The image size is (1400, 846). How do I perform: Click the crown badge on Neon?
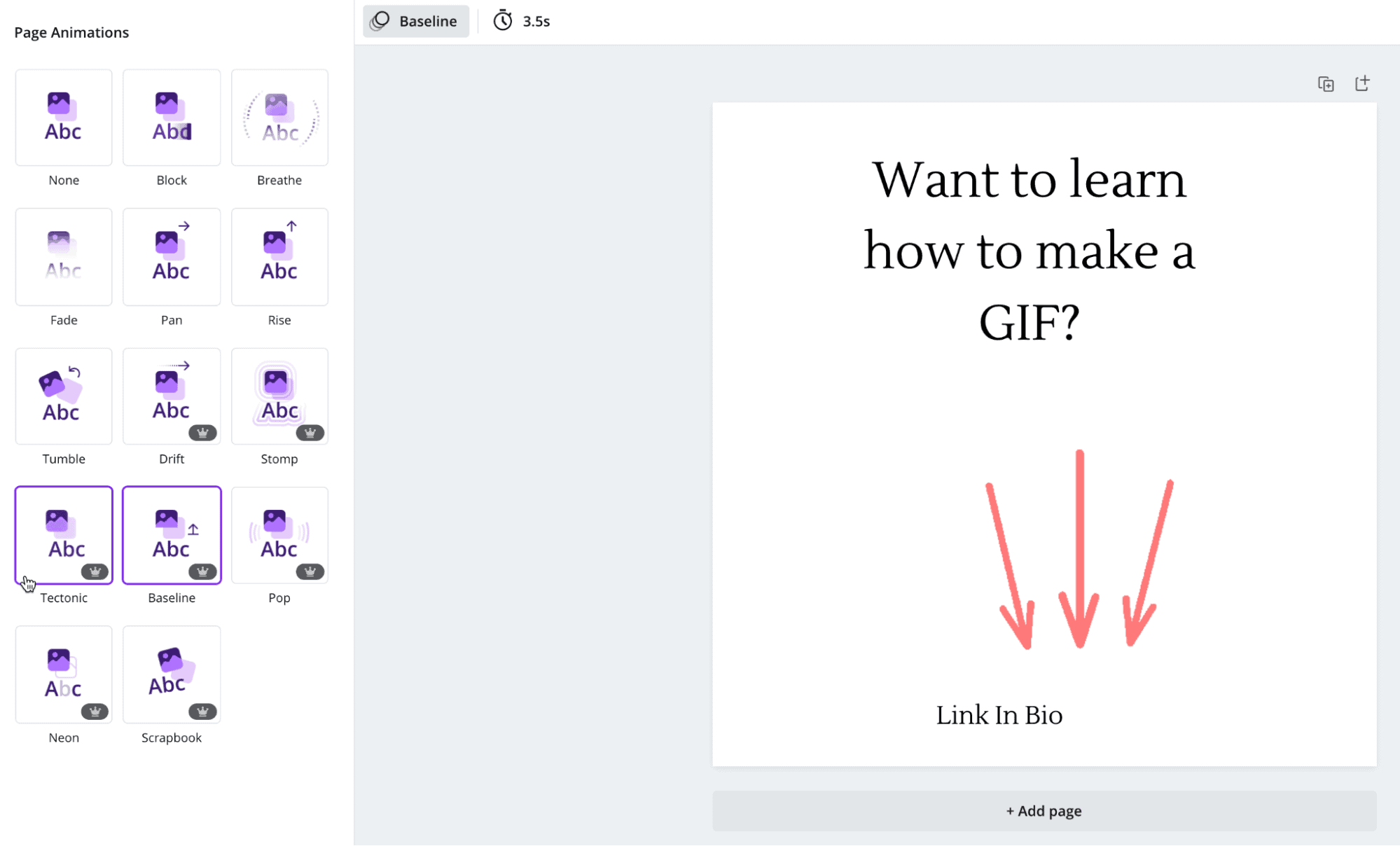pyautogui.click(x=95, y=712)
